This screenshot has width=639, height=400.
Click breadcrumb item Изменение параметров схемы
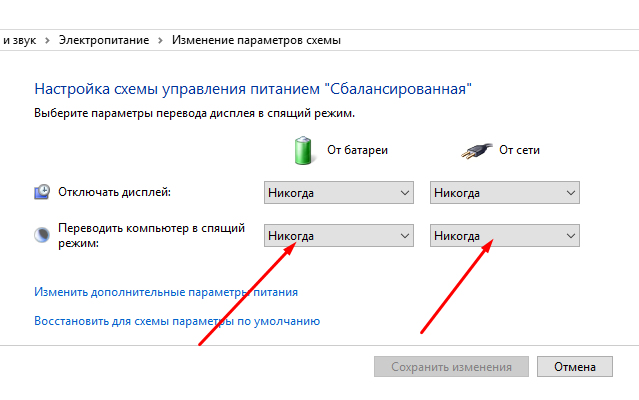256,40
